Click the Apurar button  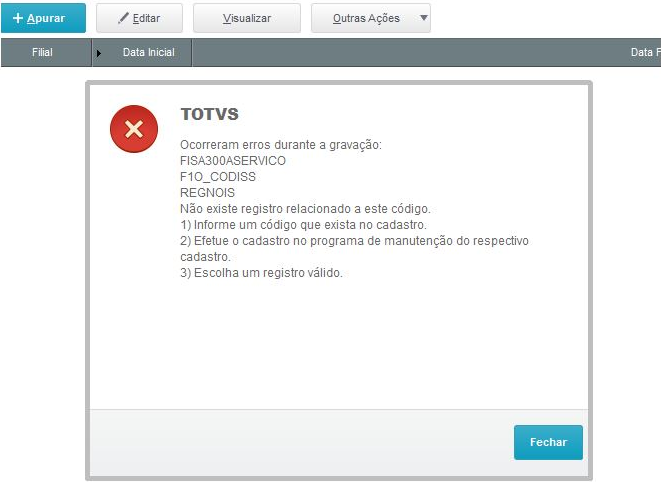click(43, 18)
